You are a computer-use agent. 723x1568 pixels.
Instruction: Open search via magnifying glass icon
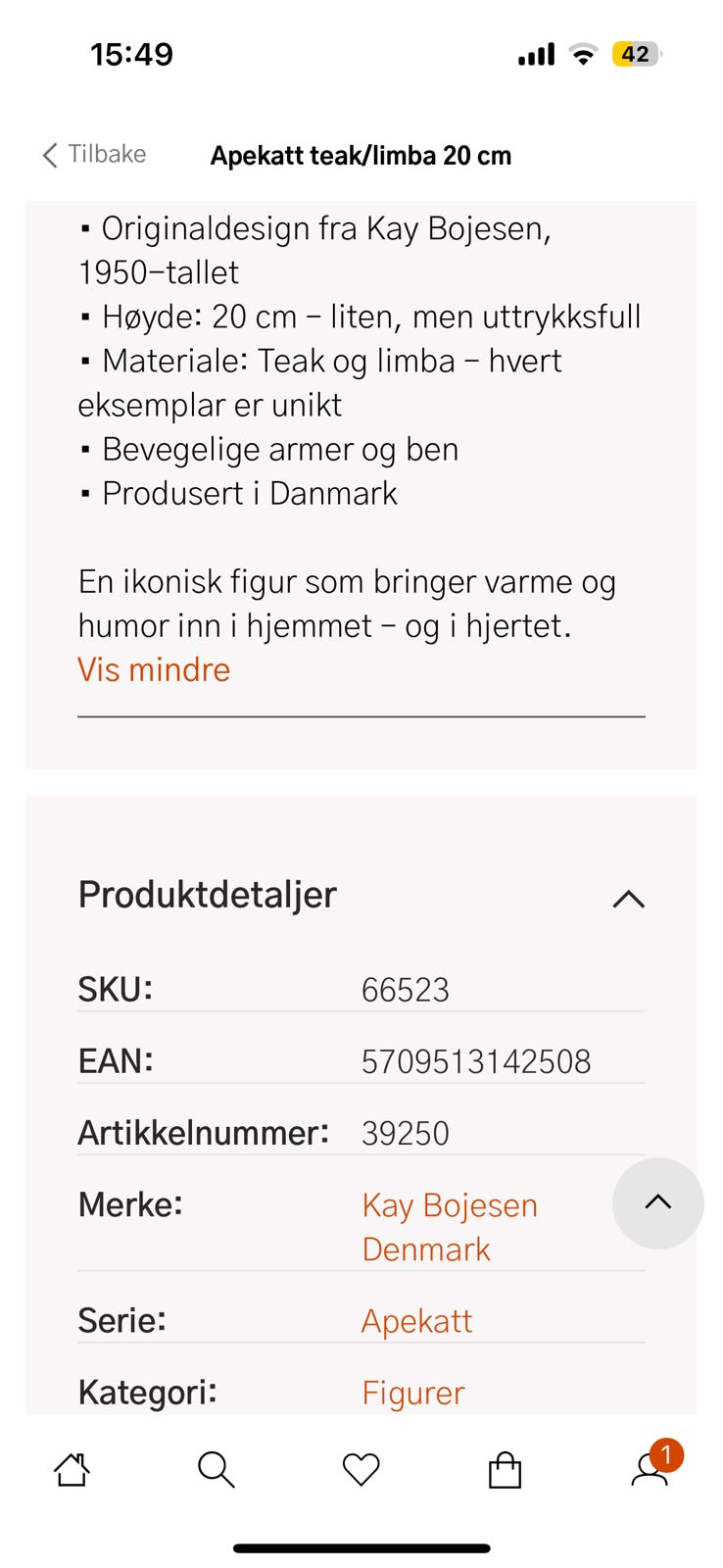216,1469
